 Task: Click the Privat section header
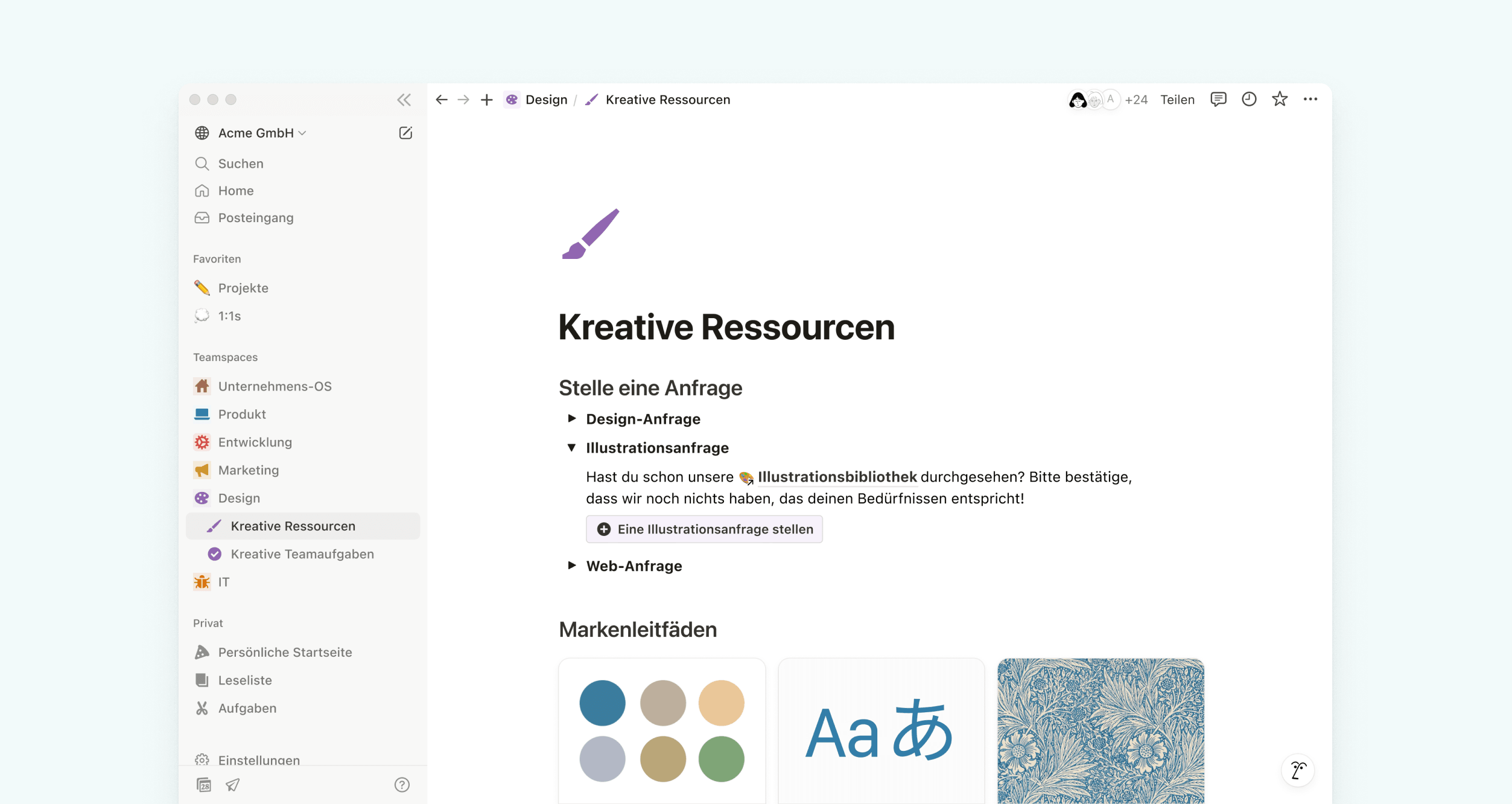208,623
